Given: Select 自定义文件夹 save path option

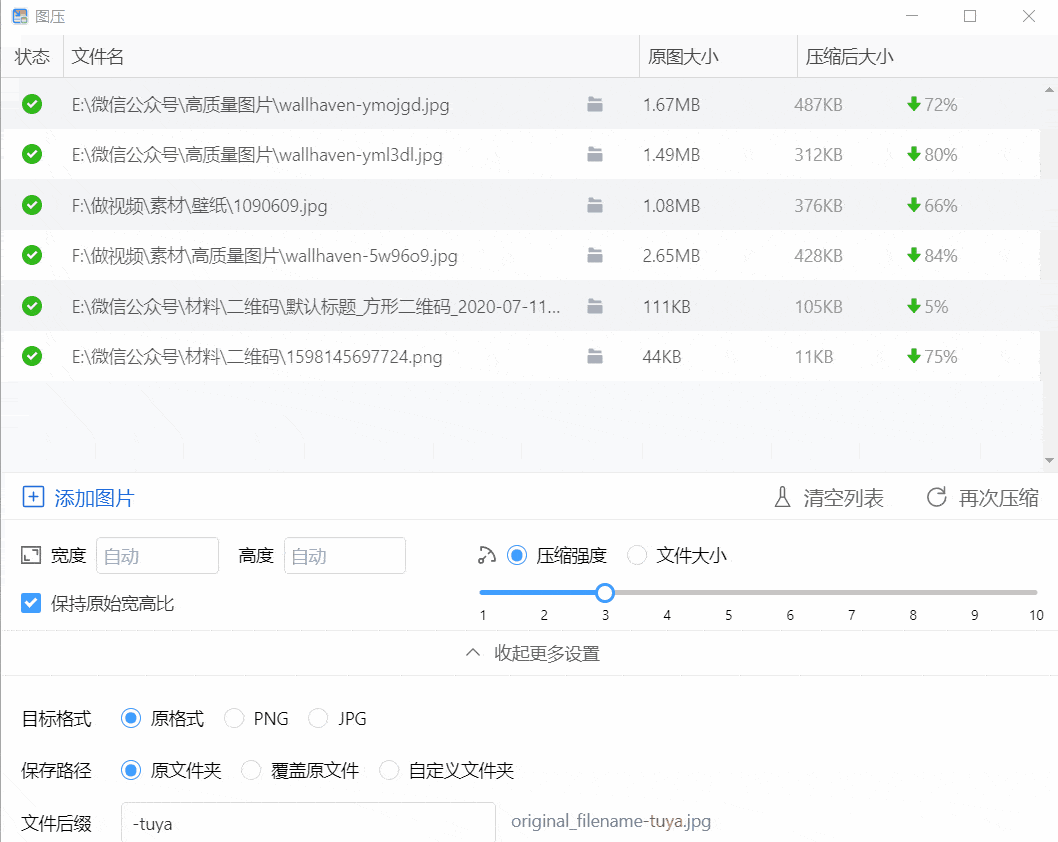Looking at the screenshot, I should click(388, 770).
